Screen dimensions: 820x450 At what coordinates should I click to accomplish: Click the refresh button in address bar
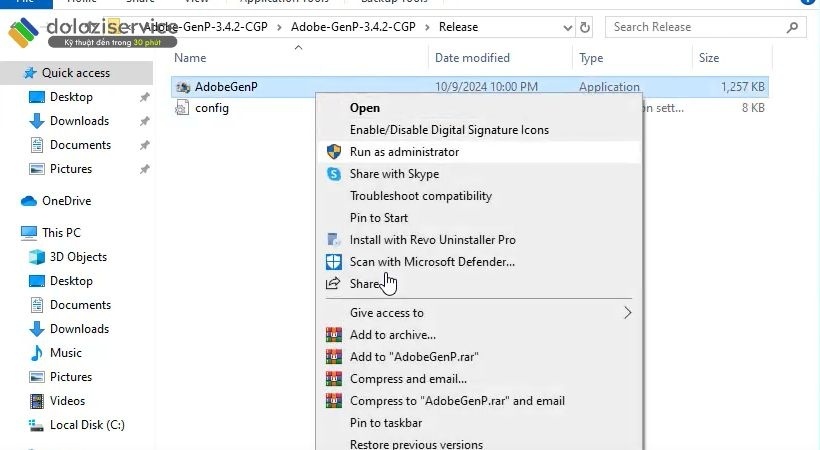click(x=585, y=27)
